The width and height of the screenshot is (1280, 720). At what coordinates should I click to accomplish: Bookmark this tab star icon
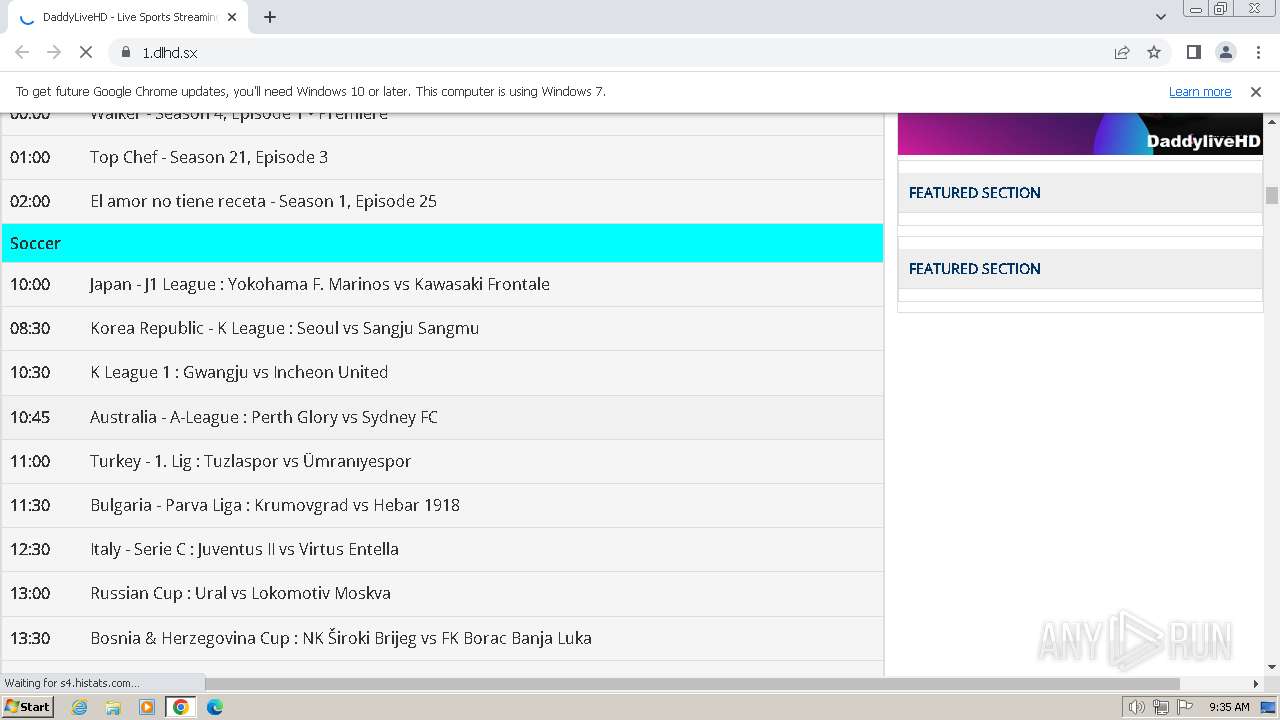[1154, 52]
